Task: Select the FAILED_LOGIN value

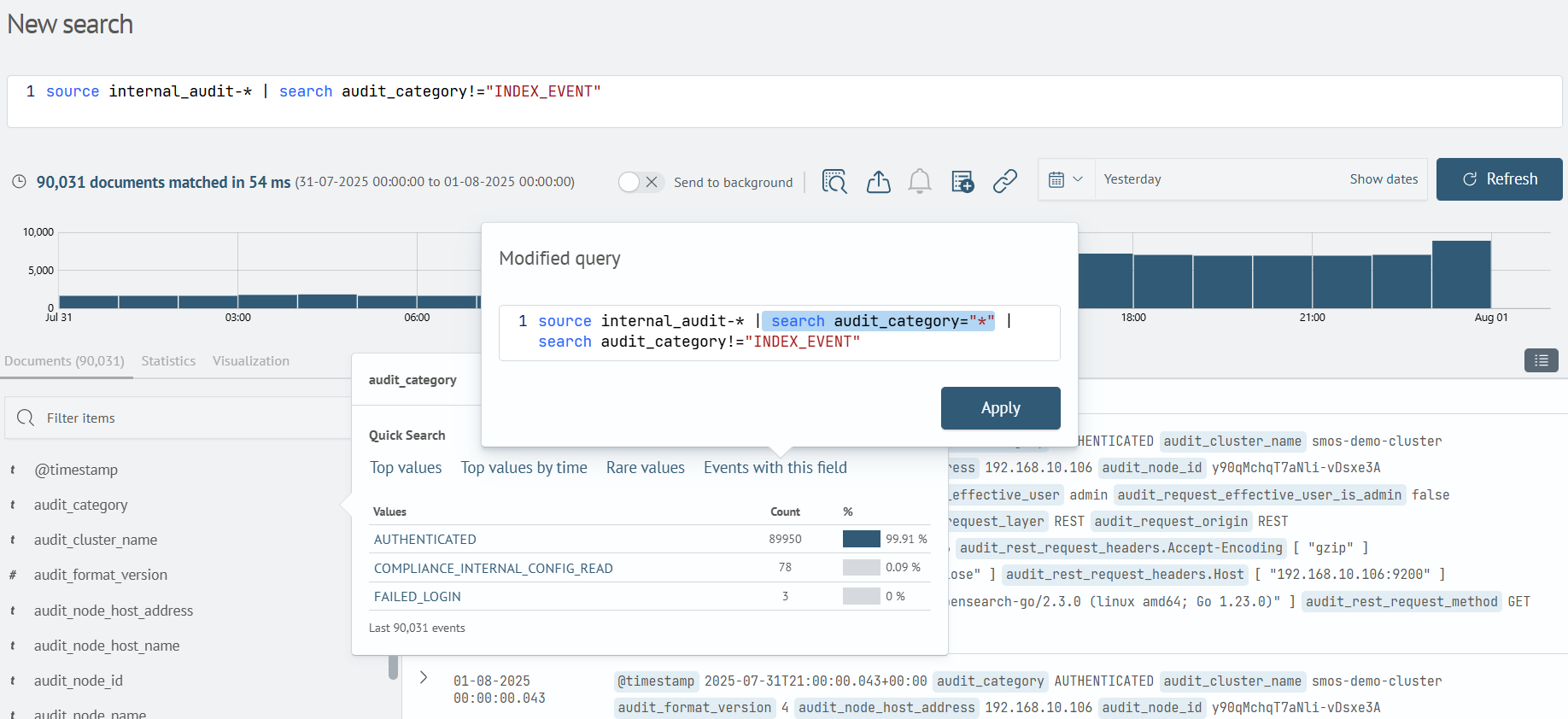Action: point(418,597)
